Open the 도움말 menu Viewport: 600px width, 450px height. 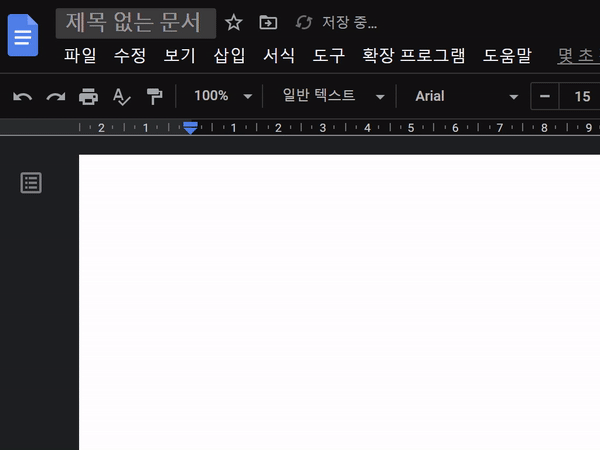[507, 55]
